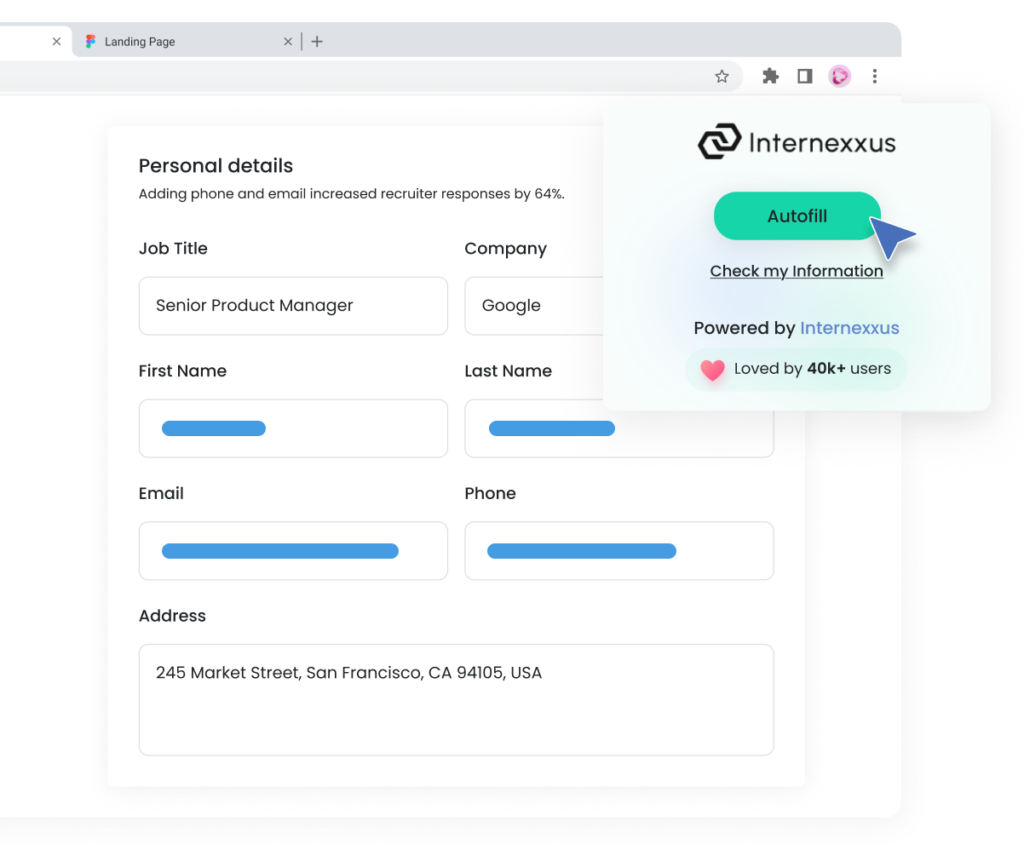Close the Landing Page tab

point(288,42)
